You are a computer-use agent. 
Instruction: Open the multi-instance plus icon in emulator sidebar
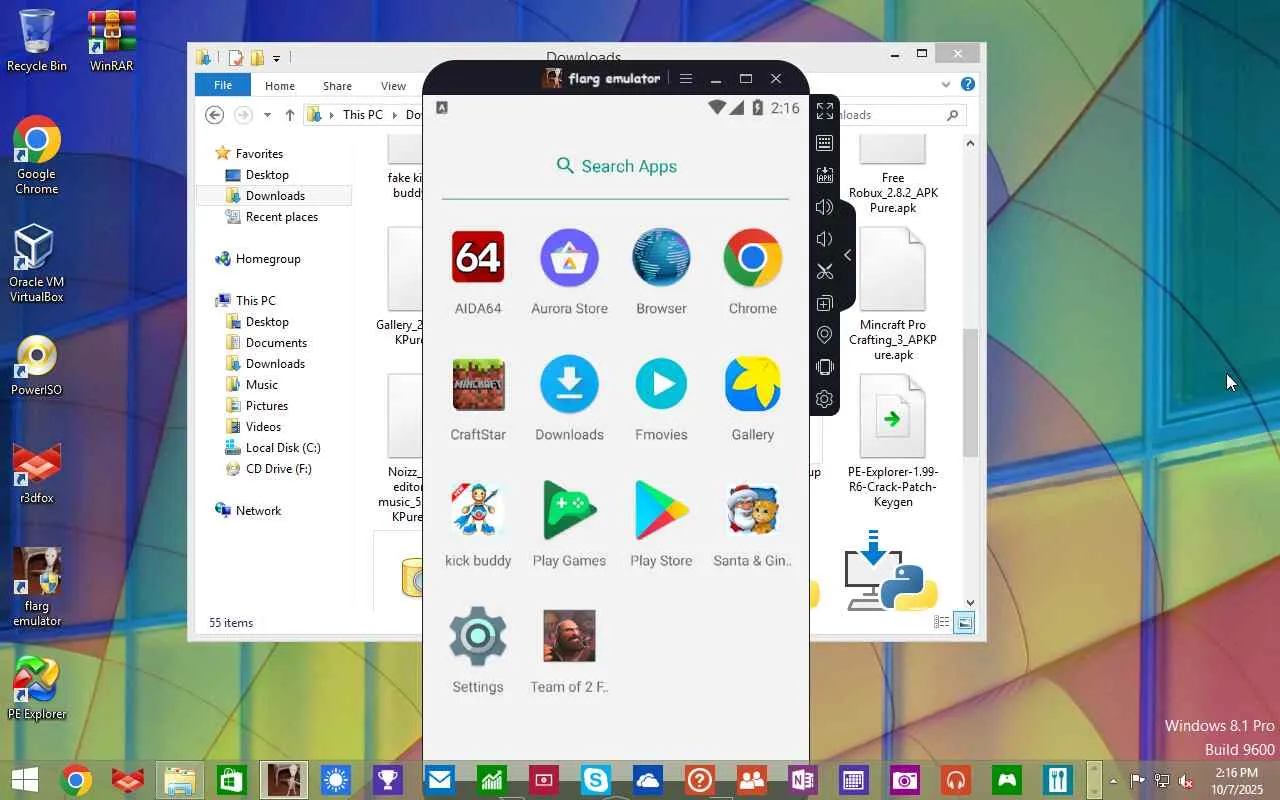(825, 303)
